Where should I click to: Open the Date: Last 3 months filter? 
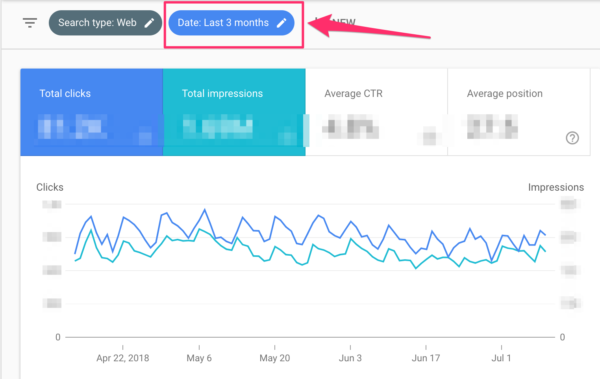[231, 23]
